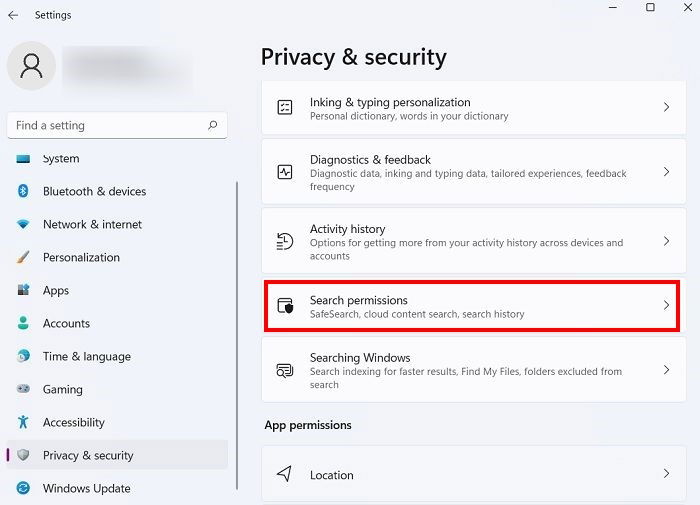Click the Accounts person icon in sidebar
This screenshot has width=700, height=505.
tap(23, 323)
